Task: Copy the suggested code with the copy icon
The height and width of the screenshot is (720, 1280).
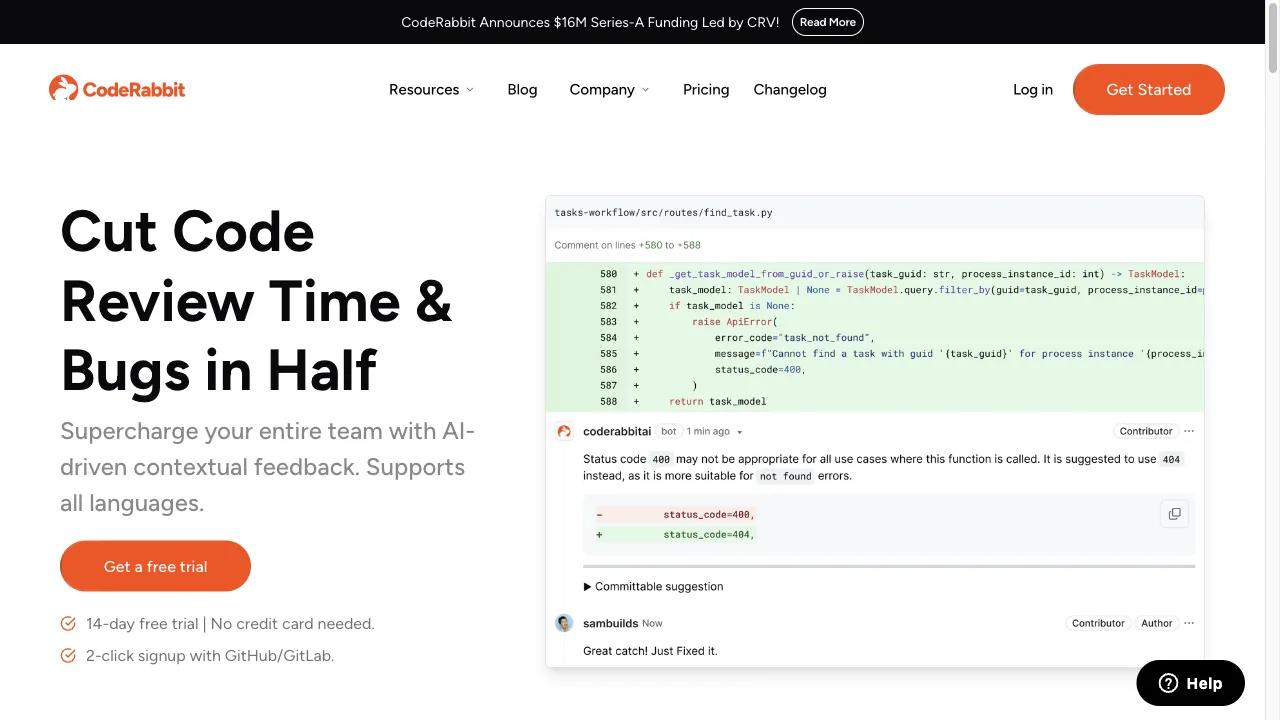Action: [1174, 514]
